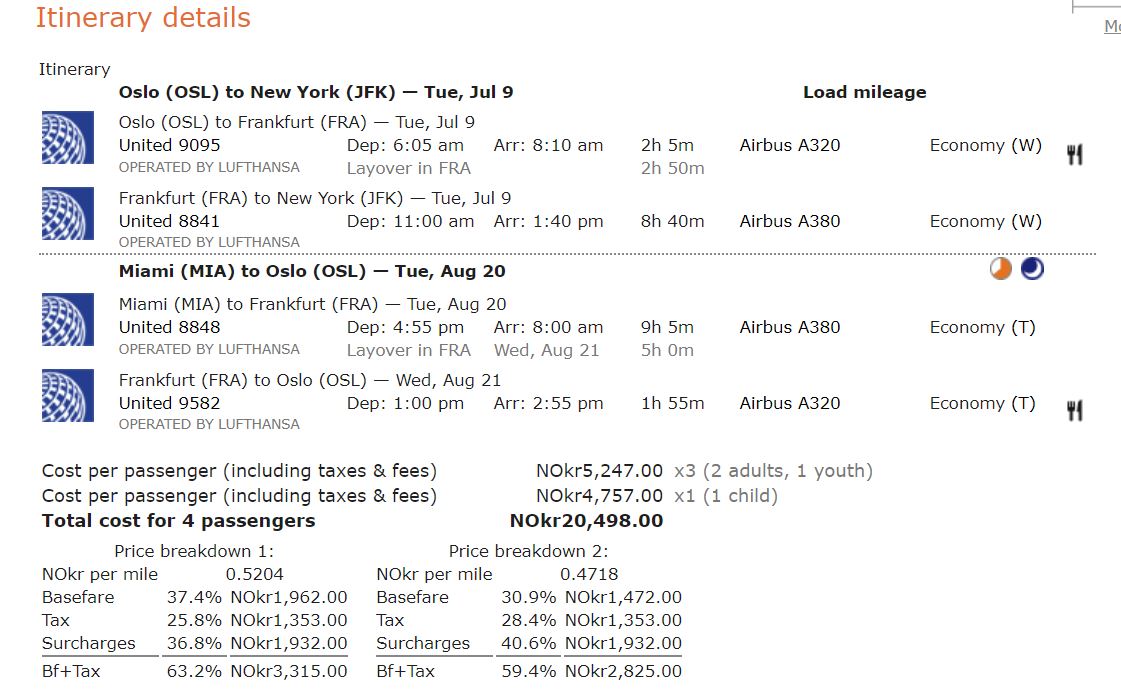1121x698 pixels.
Task: Click the partial link at top right corner
Action: (x=1112, y=26)
